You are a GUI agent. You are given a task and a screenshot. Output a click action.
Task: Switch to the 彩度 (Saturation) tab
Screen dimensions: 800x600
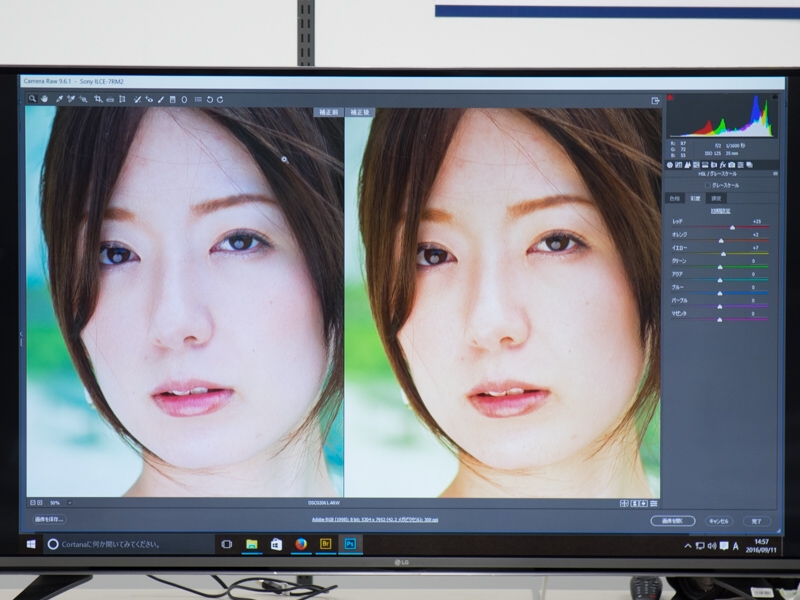[x=695, y=198]
